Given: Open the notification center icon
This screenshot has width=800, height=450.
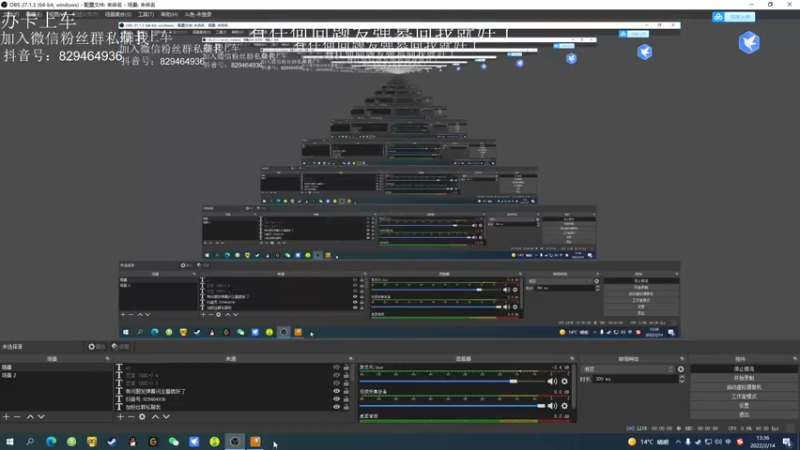Looking at the screenshot, I should pos(787,442).
